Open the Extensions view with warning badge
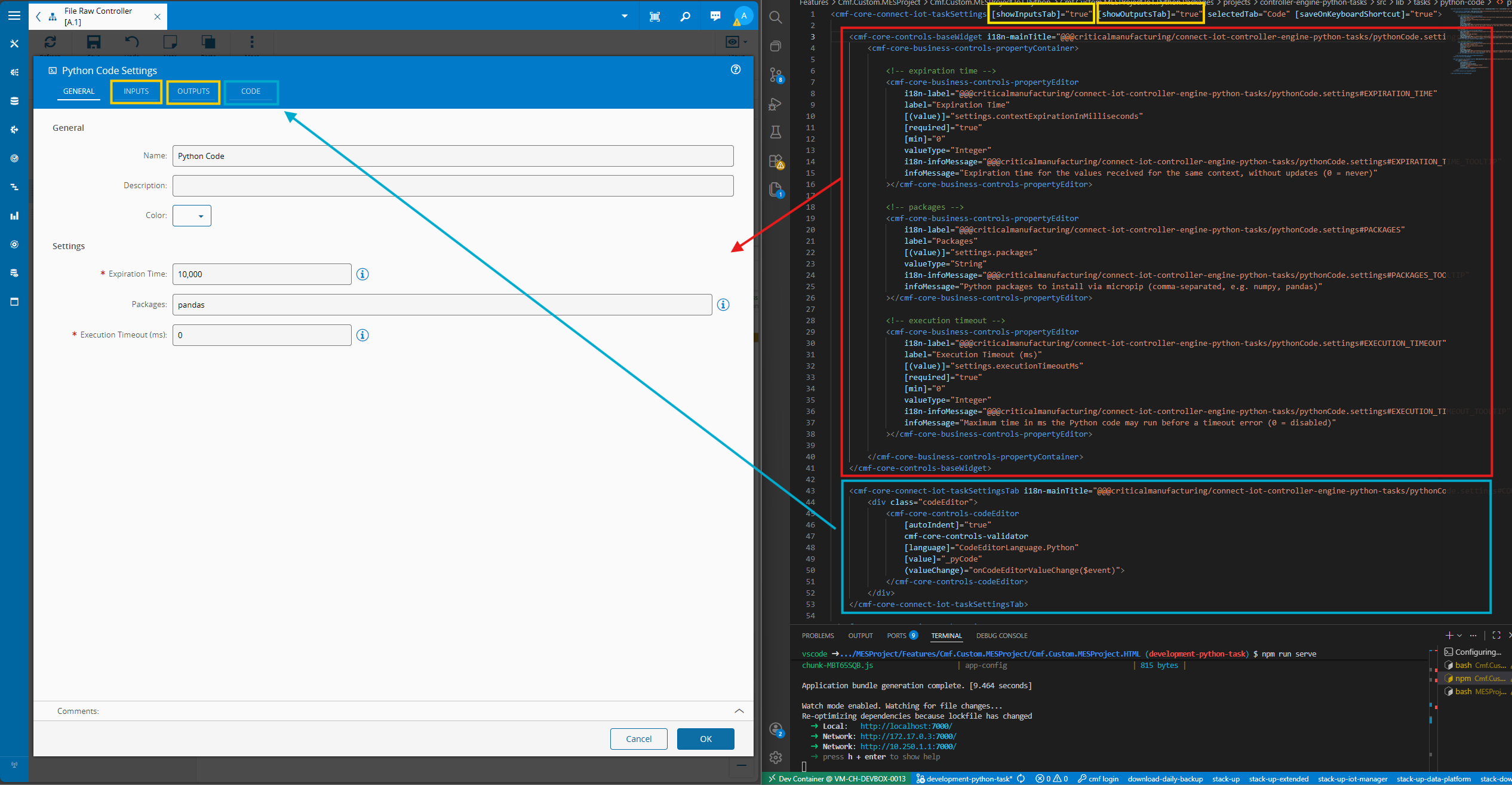Image resolution: width=1512 pixels, height=785 pixels. point(776,160)
